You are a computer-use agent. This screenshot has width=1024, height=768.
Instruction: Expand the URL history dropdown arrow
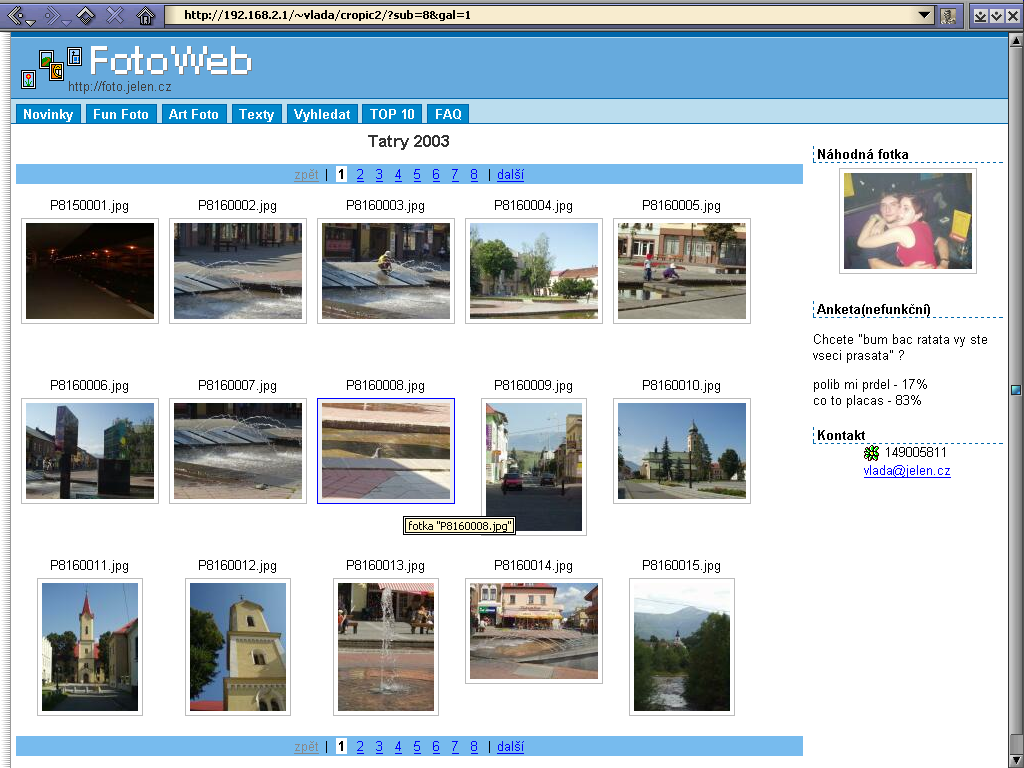(x=926, y=15)
